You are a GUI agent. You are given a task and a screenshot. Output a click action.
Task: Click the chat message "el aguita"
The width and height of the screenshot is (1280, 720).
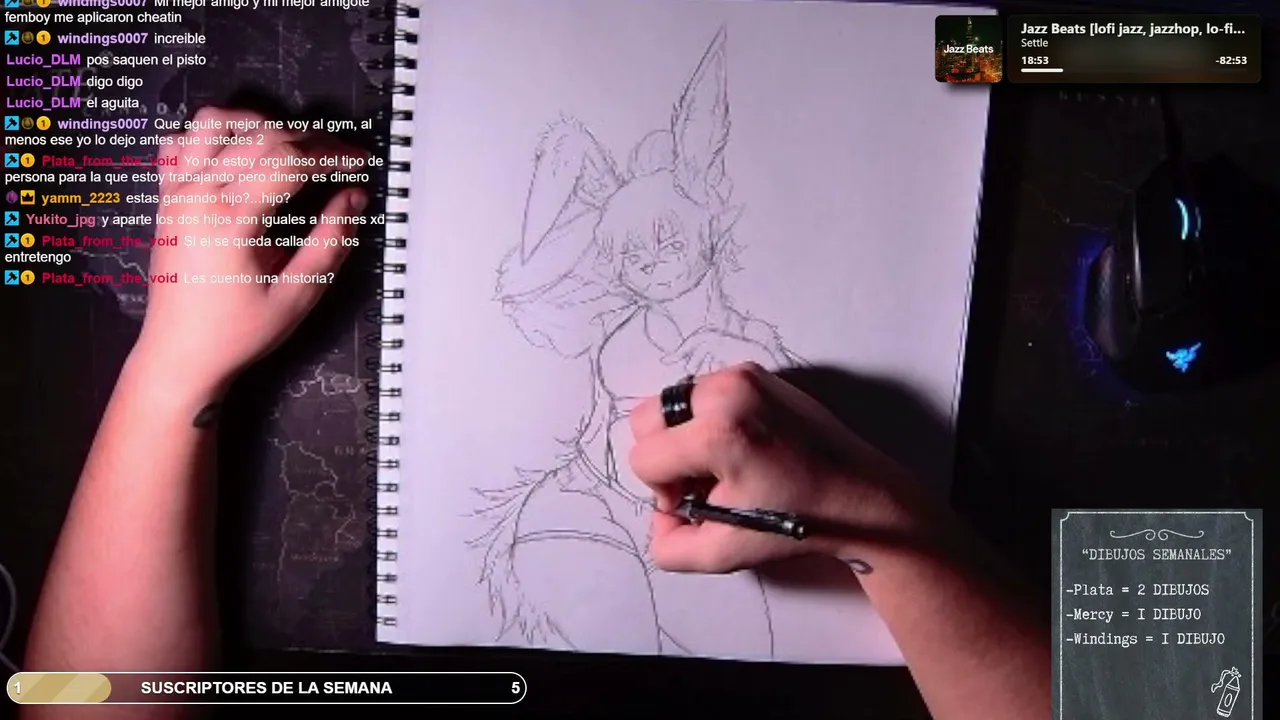114,102
